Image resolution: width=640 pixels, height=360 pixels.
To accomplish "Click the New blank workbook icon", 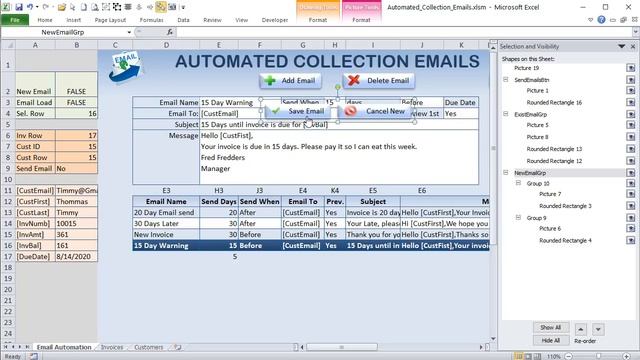I will [83, 7].
